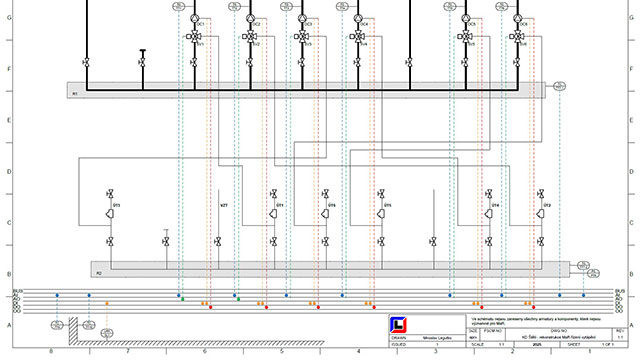Screen dimensions: 640x360
Task: Select the three-way mixing valve SV4
Action: (x=358, y=37)
